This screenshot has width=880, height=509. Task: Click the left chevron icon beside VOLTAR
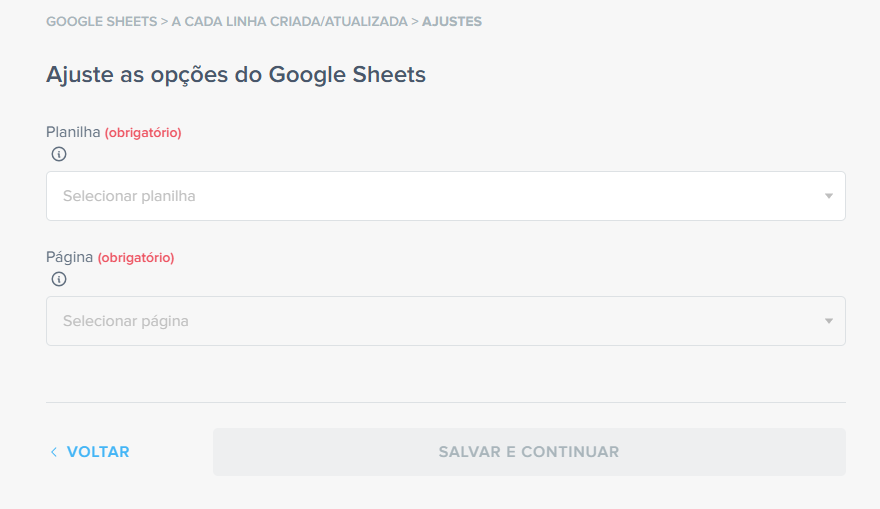[54, 452]
